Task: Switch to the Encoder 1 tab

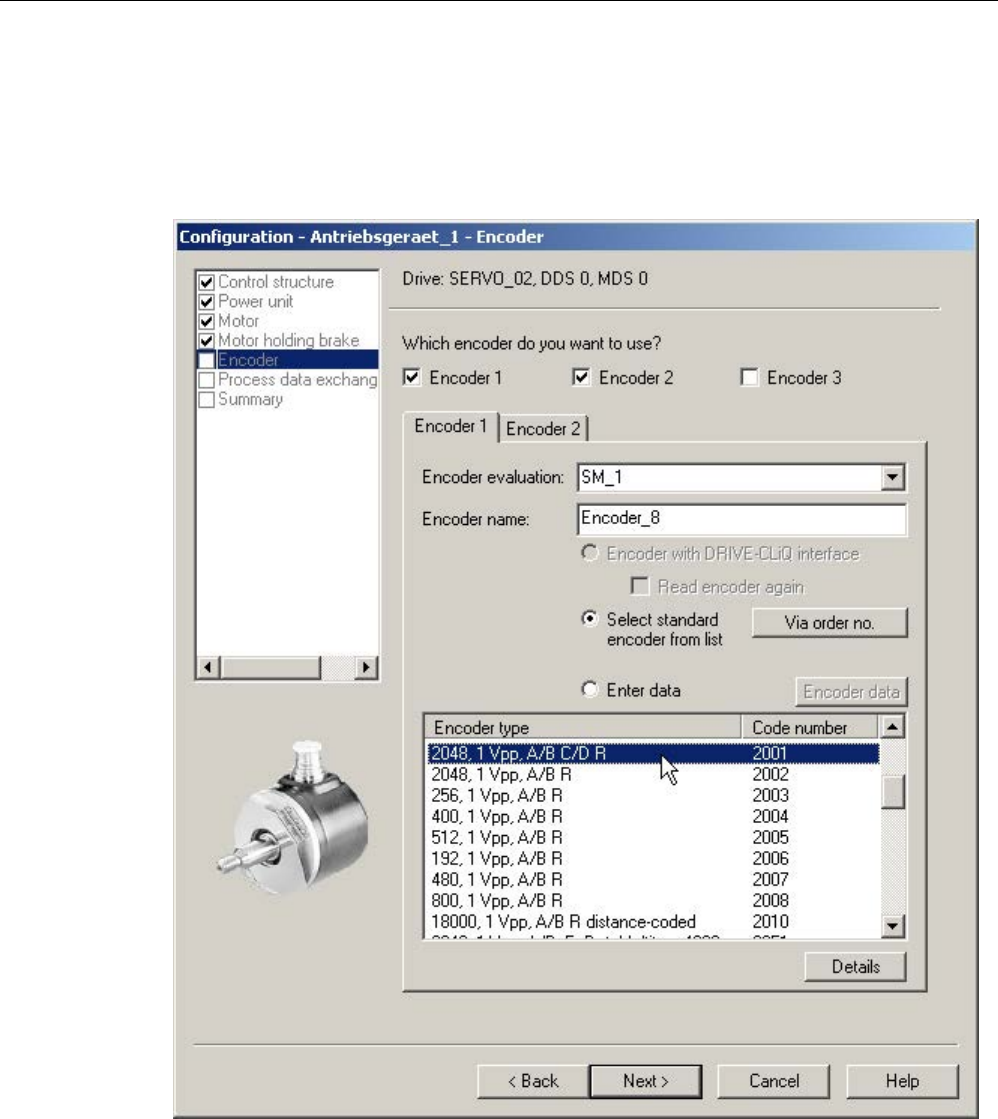Action: tap(450, 427)
